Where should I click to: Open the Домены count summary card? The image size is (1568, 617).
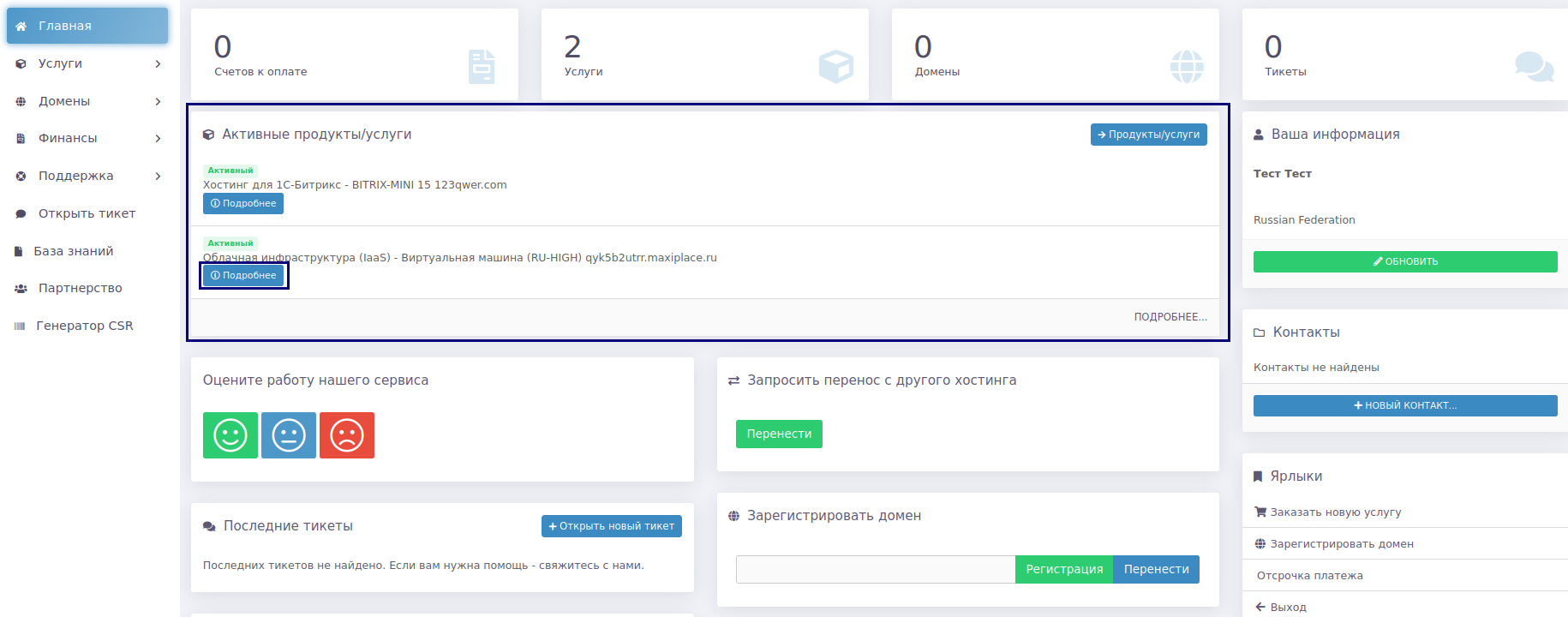pos(1056,55)
